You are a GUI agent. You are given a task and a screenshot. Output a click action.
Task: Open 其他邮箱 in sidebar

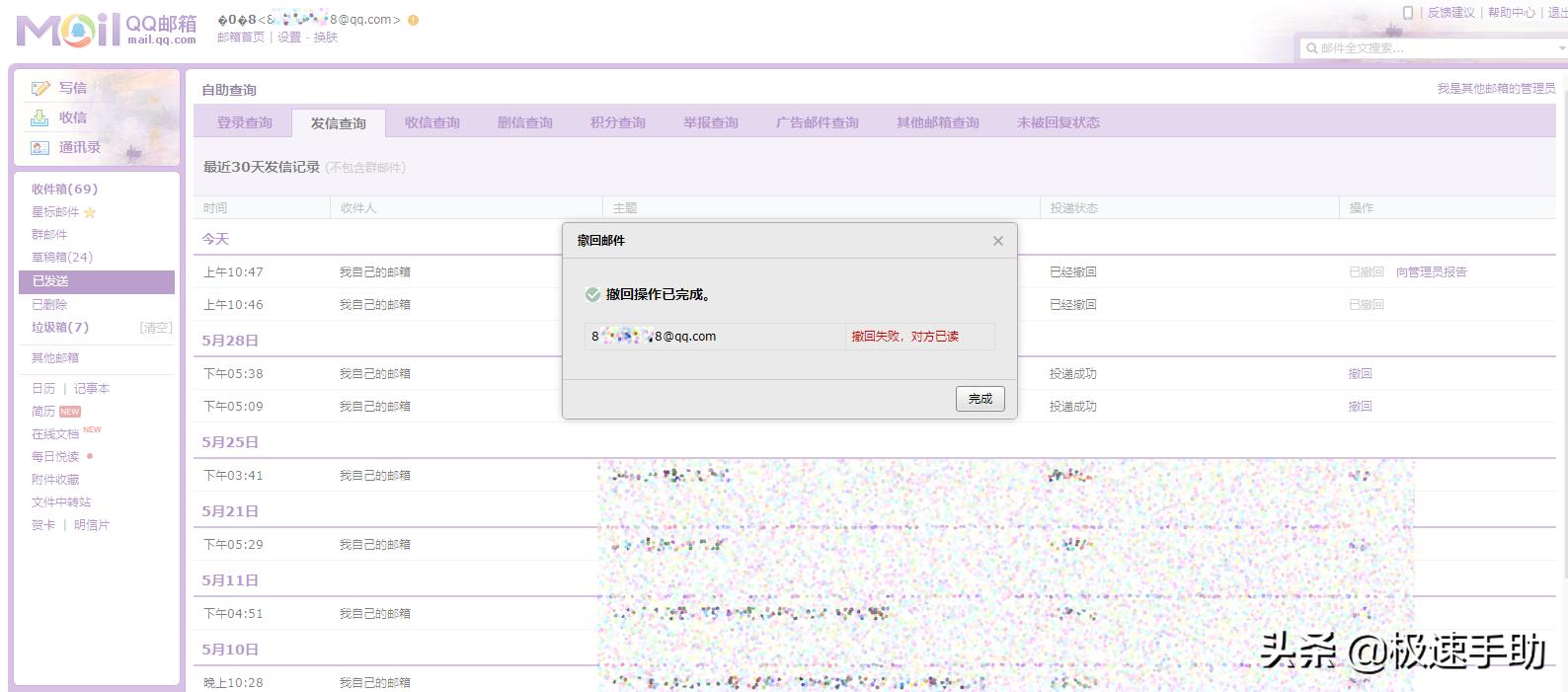[55, 358]
